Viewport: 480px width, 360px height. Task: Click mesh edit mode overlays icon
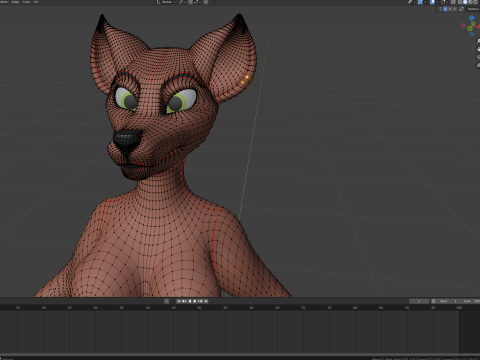click(443, 2)
